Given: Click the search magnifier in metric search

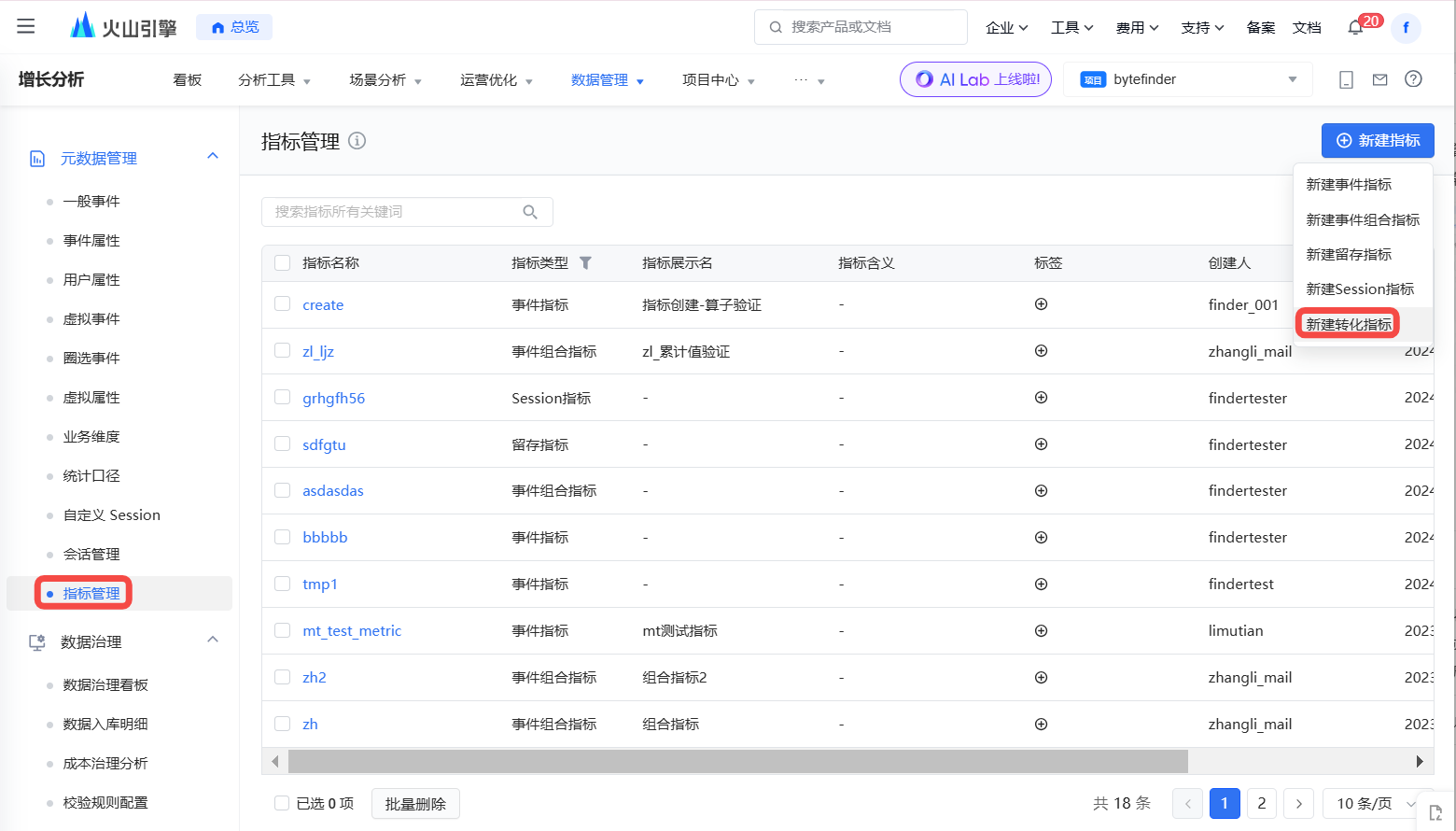Looking at the screenshot, I should pyautogui.click(x=530, y=212).
